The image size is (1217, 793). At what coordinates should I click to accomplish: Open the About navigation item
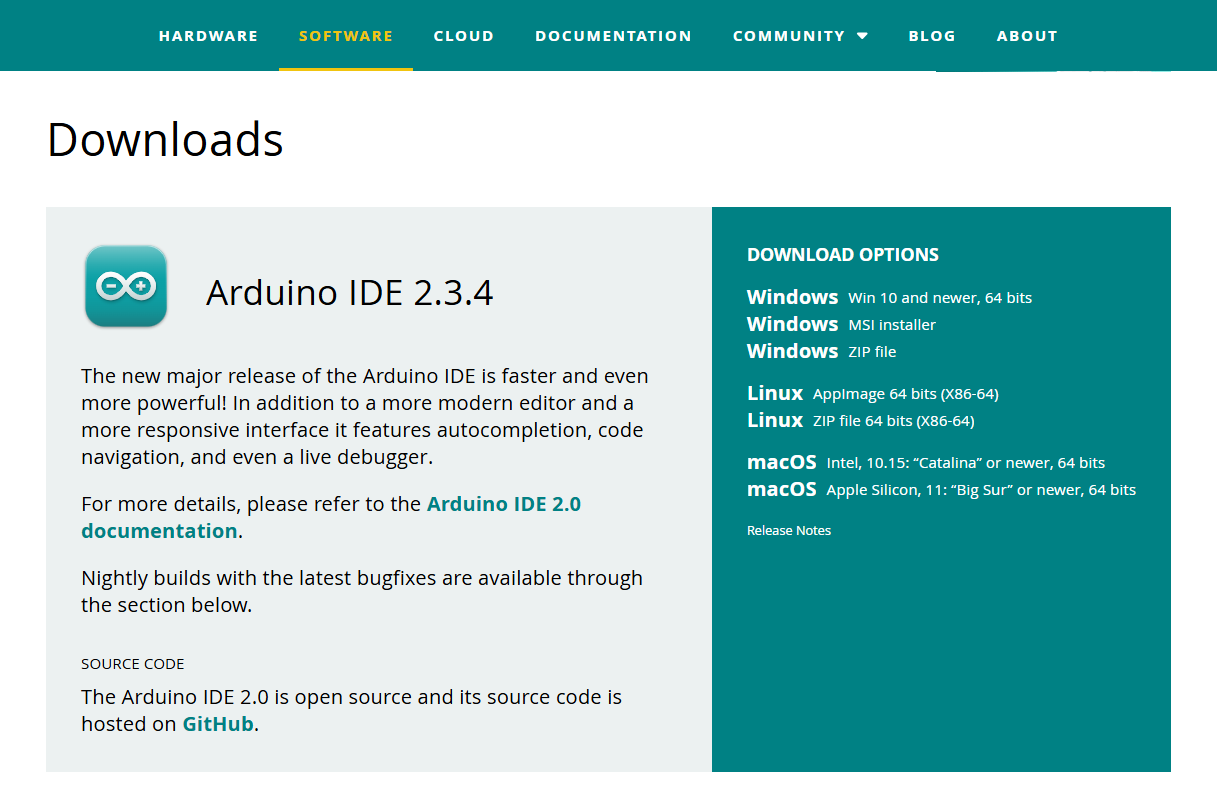[1027, 36]
